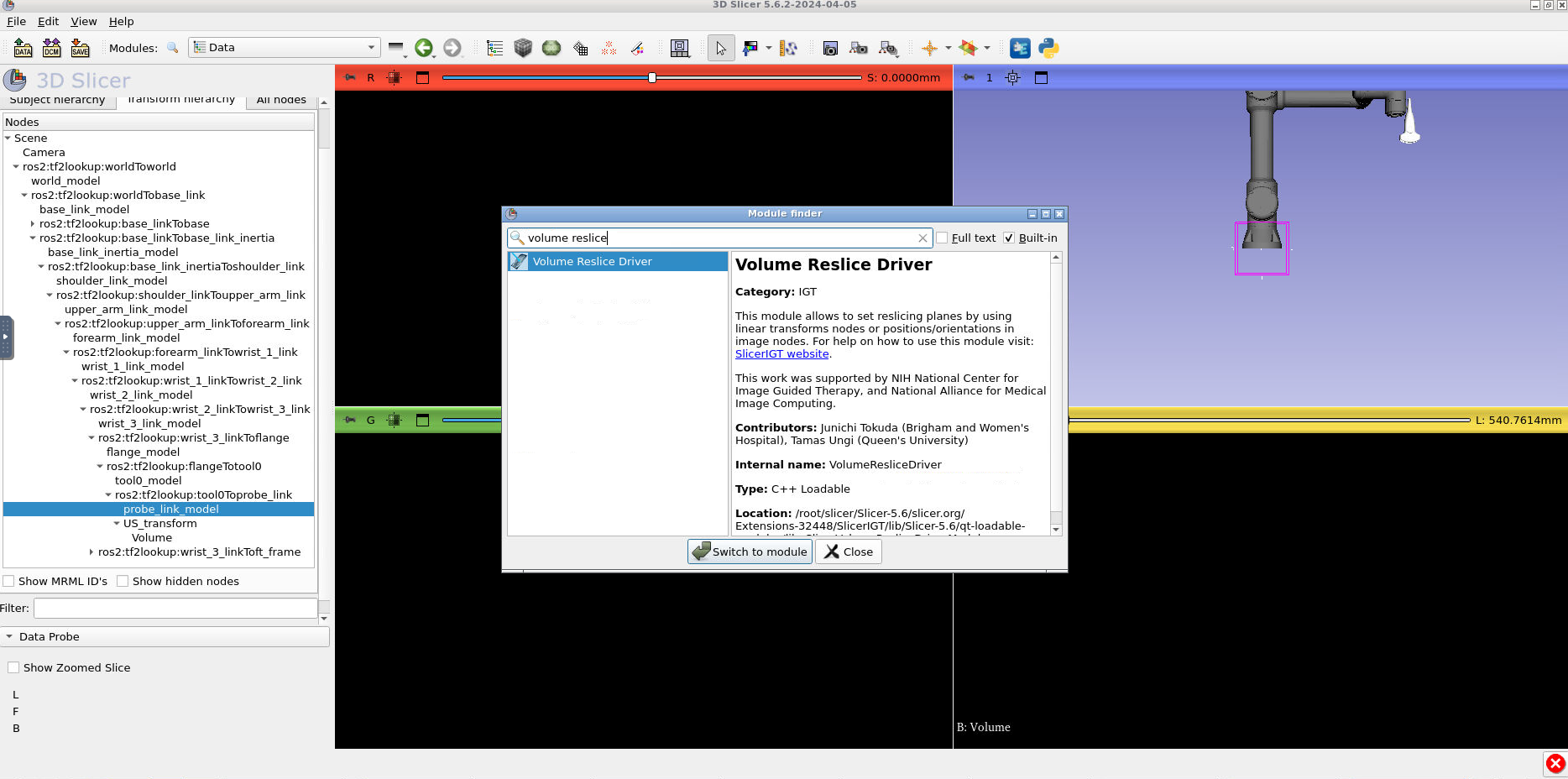Open the Data module selector dropdown
The width and height of the screenshot is (1568, 779).
285,48
